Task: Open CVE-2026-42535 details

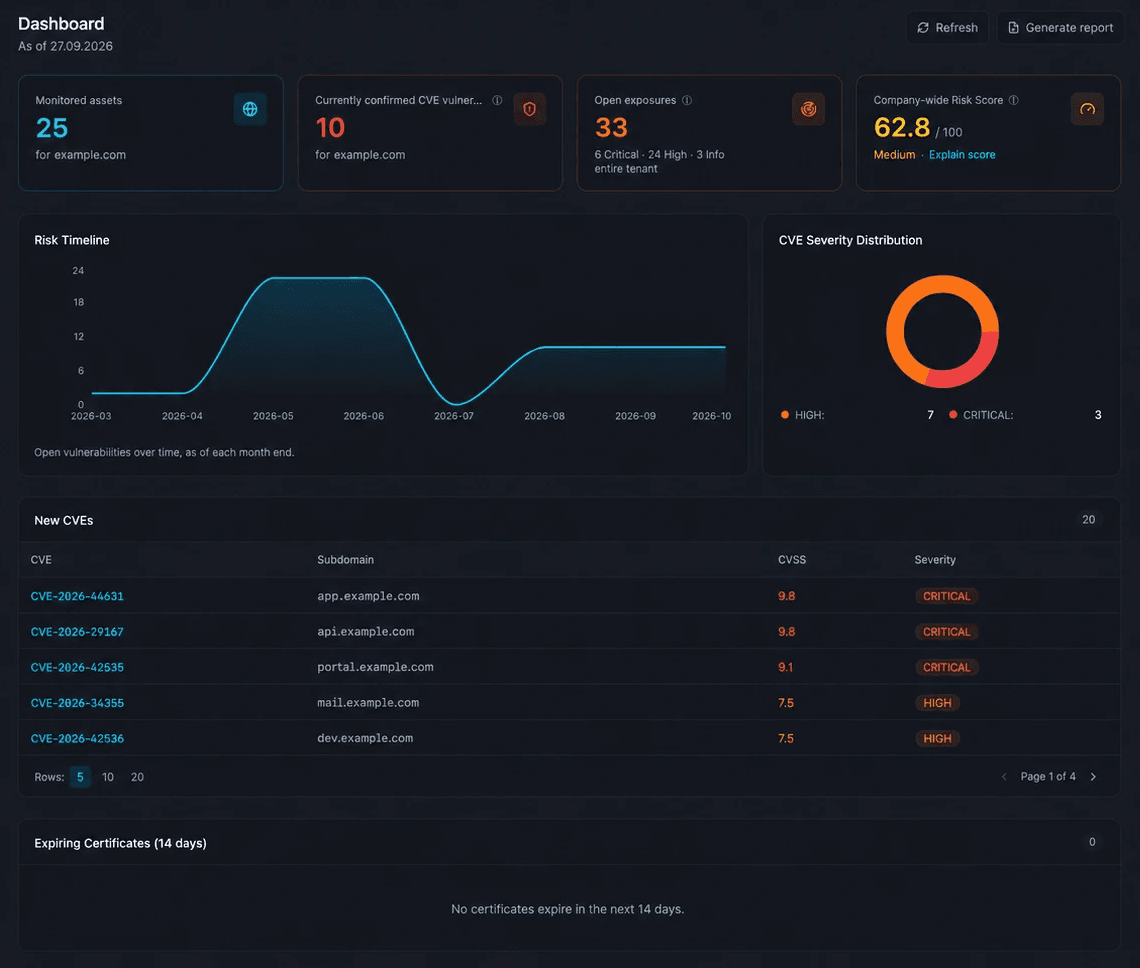Action: (x=77, y=667)
